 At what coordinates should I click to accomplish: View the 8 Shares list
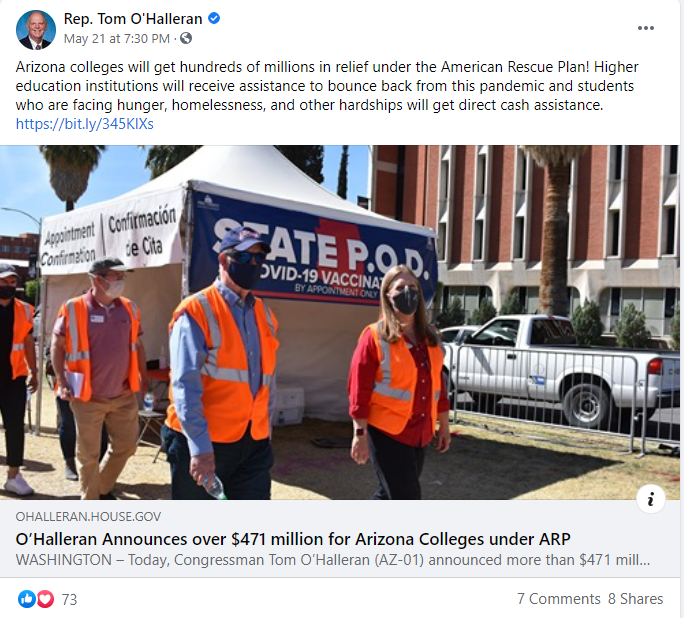point(635,599)
